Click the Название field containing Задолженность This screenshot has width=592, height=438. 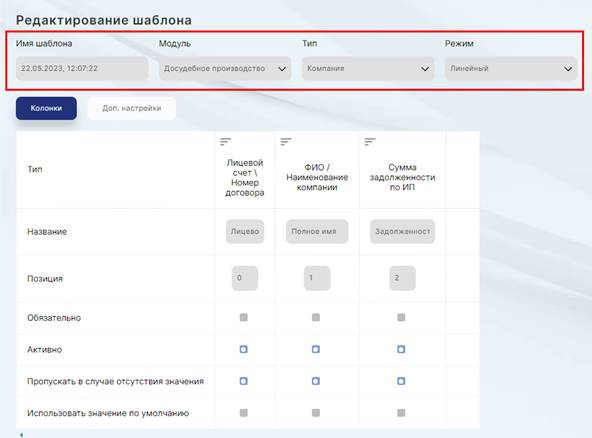click(402, 231)
